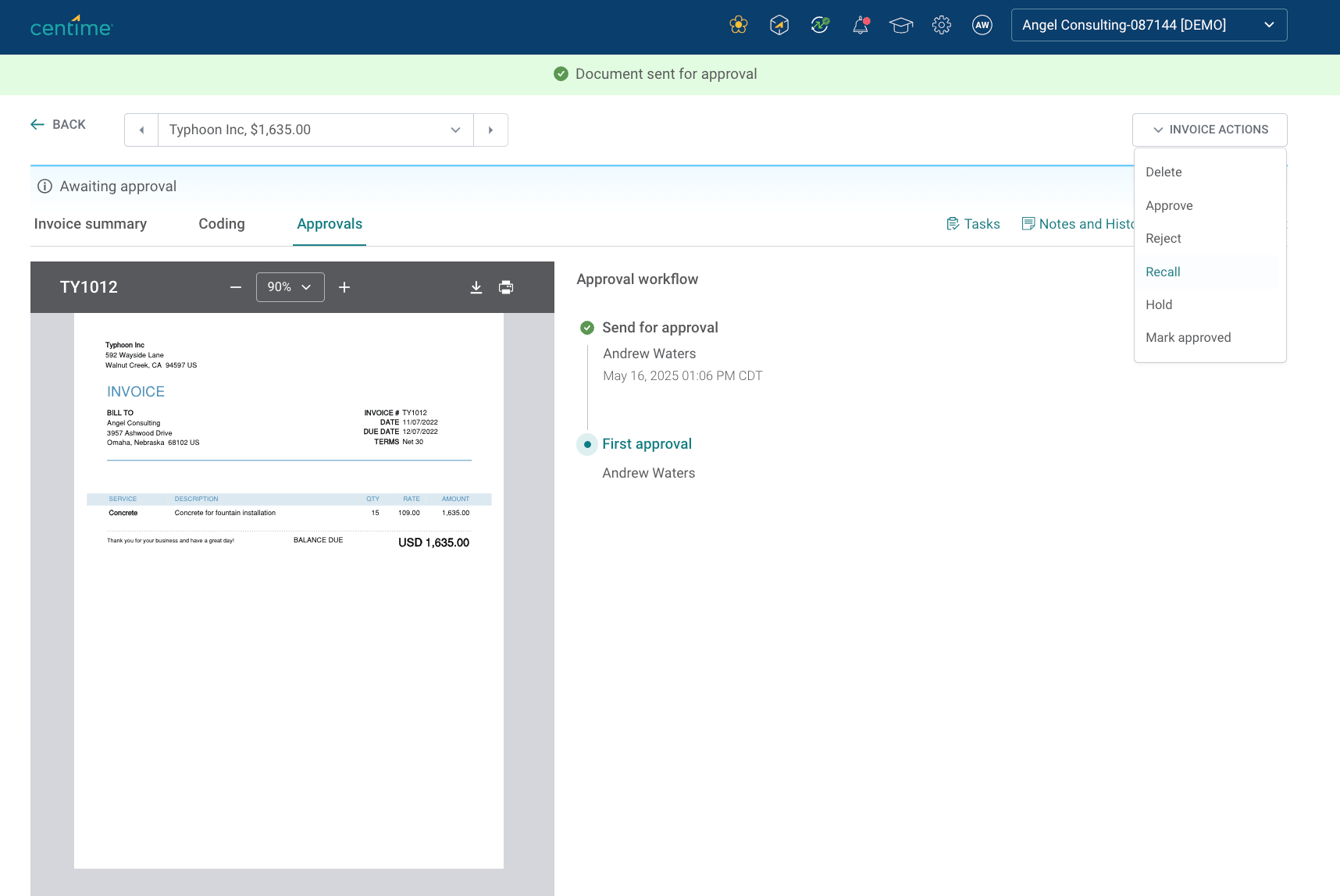Zoom out with the minus control
This screenshot has height=896, width=1340.
(x=235, y=287)
